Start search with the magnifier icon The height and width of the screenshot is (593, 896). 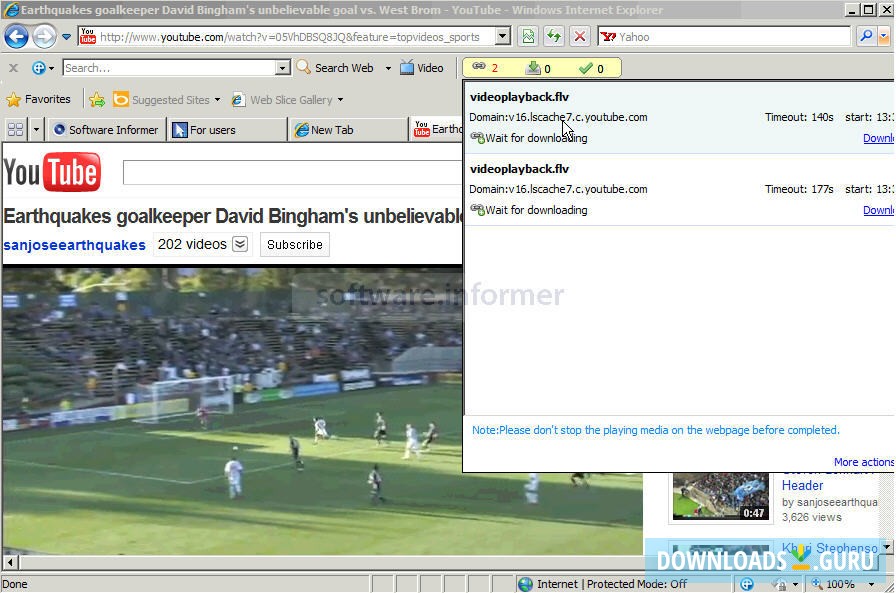[x=866, y=37]
